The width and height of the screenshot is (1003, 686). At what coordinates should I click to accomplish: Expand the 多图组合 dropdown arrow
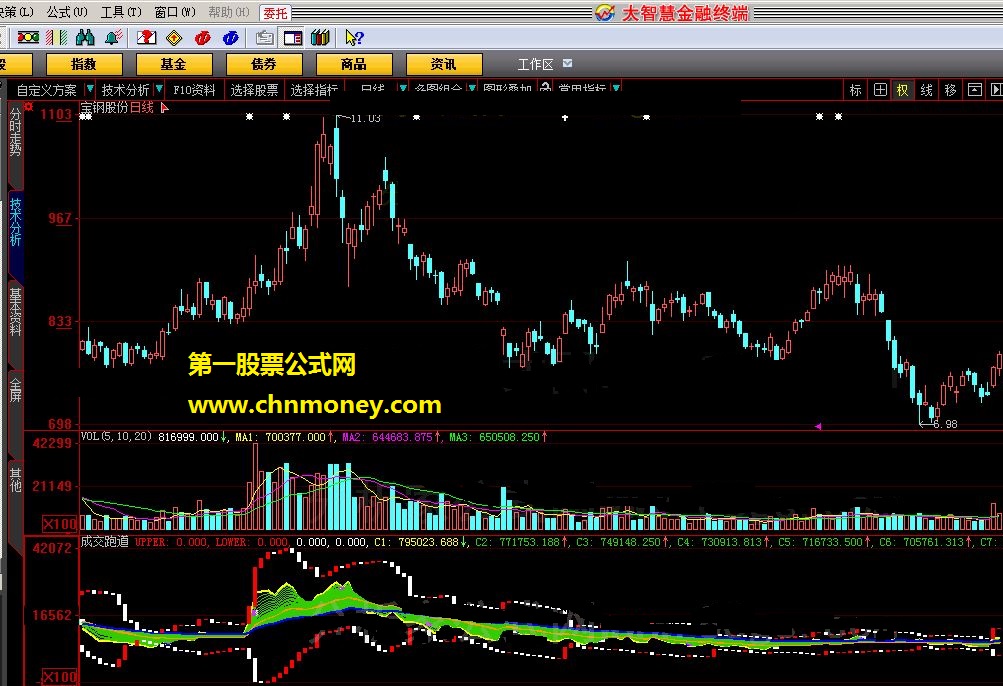pyautogui.click(x=471, y=88)
